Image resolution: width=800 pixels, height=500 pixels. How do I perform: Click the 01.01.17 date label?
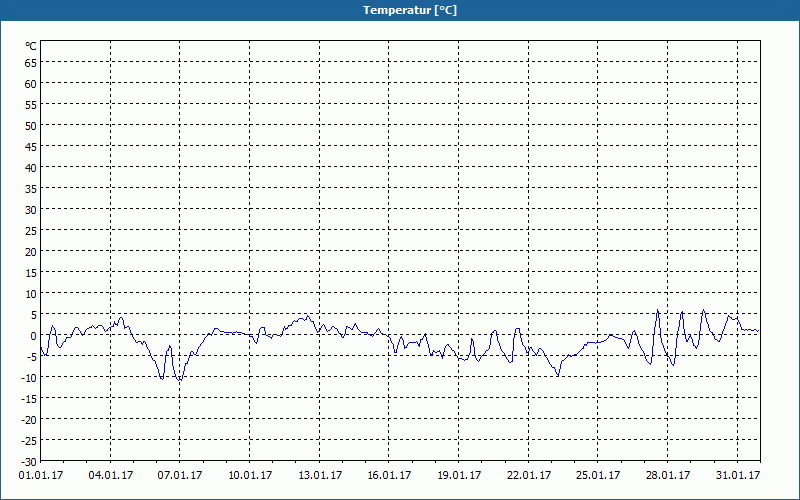41,476
